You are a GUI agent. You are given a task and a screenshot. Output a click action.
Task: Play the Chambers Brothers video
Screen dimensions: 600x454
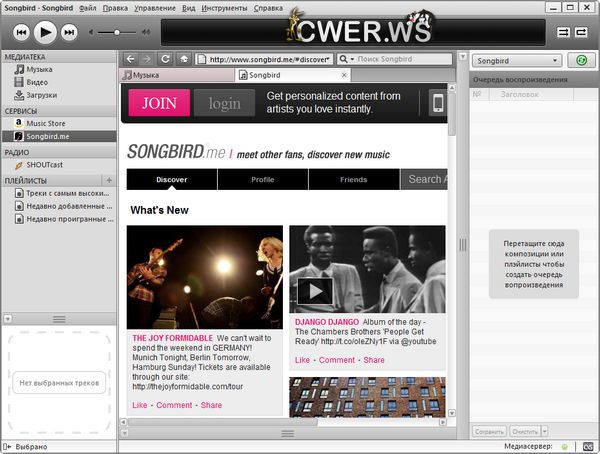pos(315,291)
